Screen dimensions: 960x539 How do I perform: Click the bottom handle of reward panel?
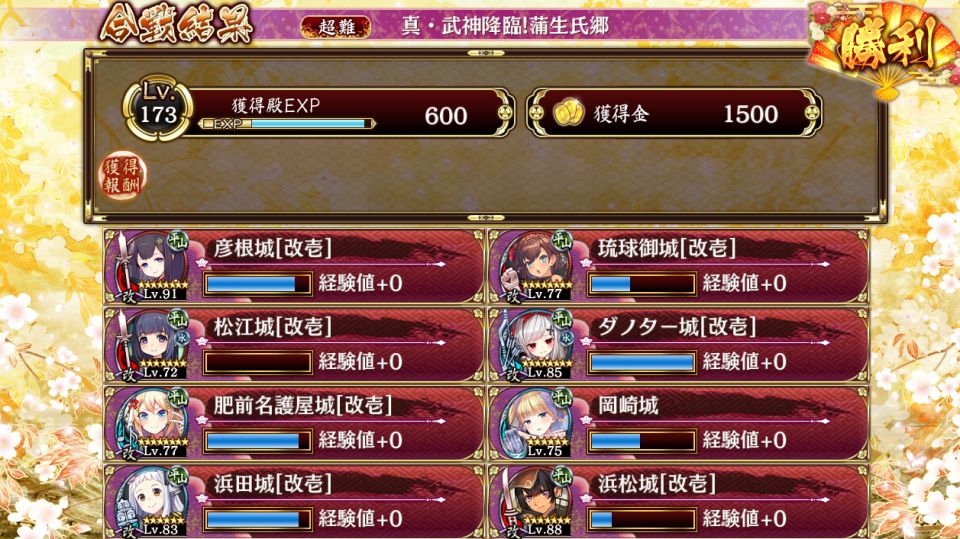[x=486, y=217]
